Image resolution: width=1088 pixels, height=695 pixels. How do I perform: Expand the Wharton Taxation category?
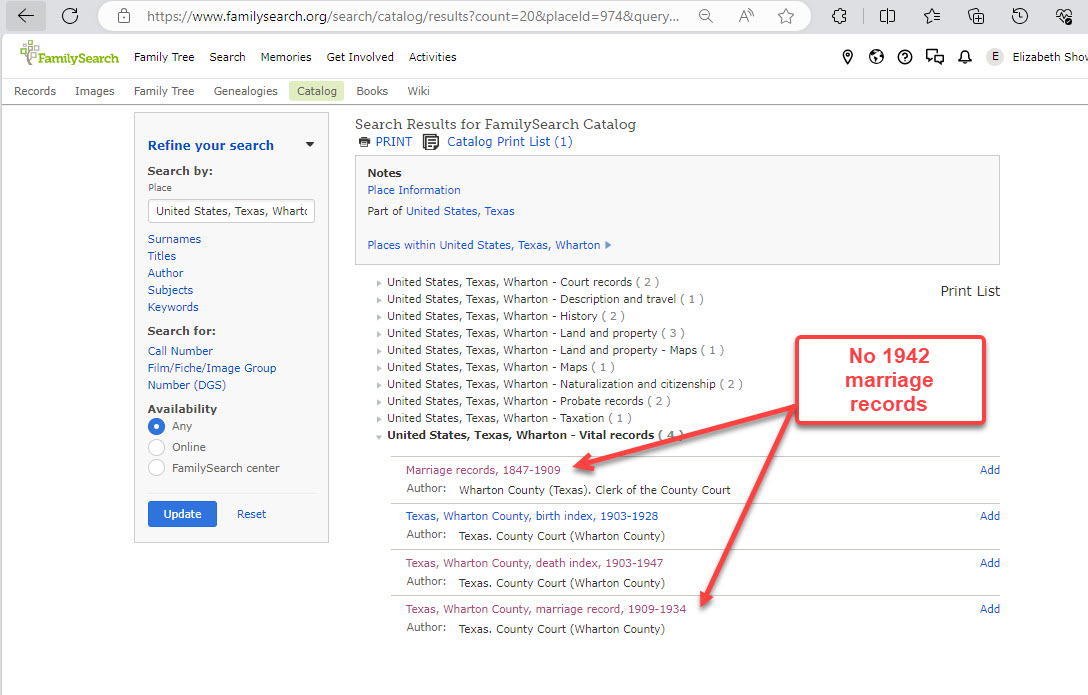pyautogui.click(x=379, y=419)
